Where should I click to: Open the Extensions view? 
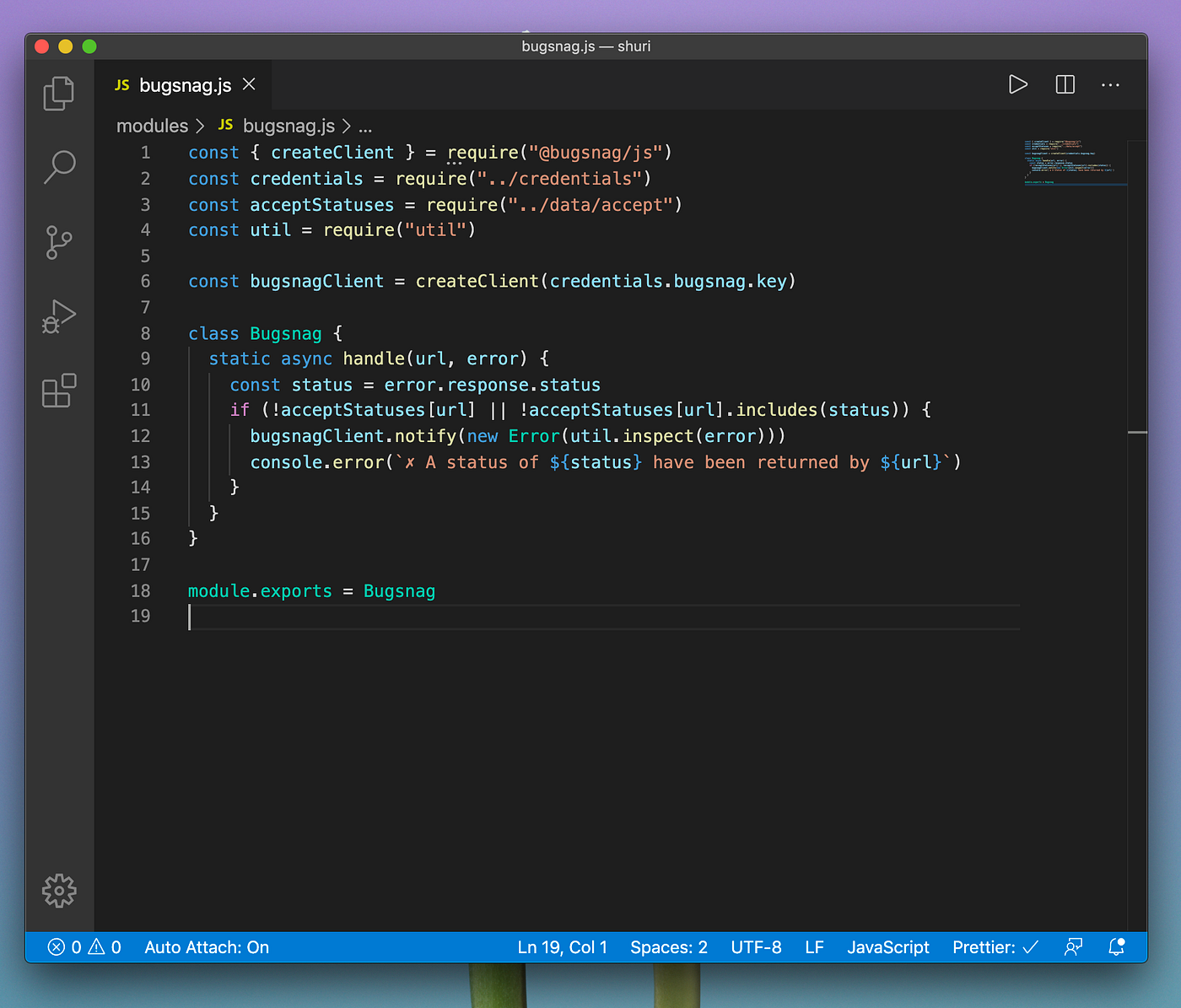[x=58, y=390]
